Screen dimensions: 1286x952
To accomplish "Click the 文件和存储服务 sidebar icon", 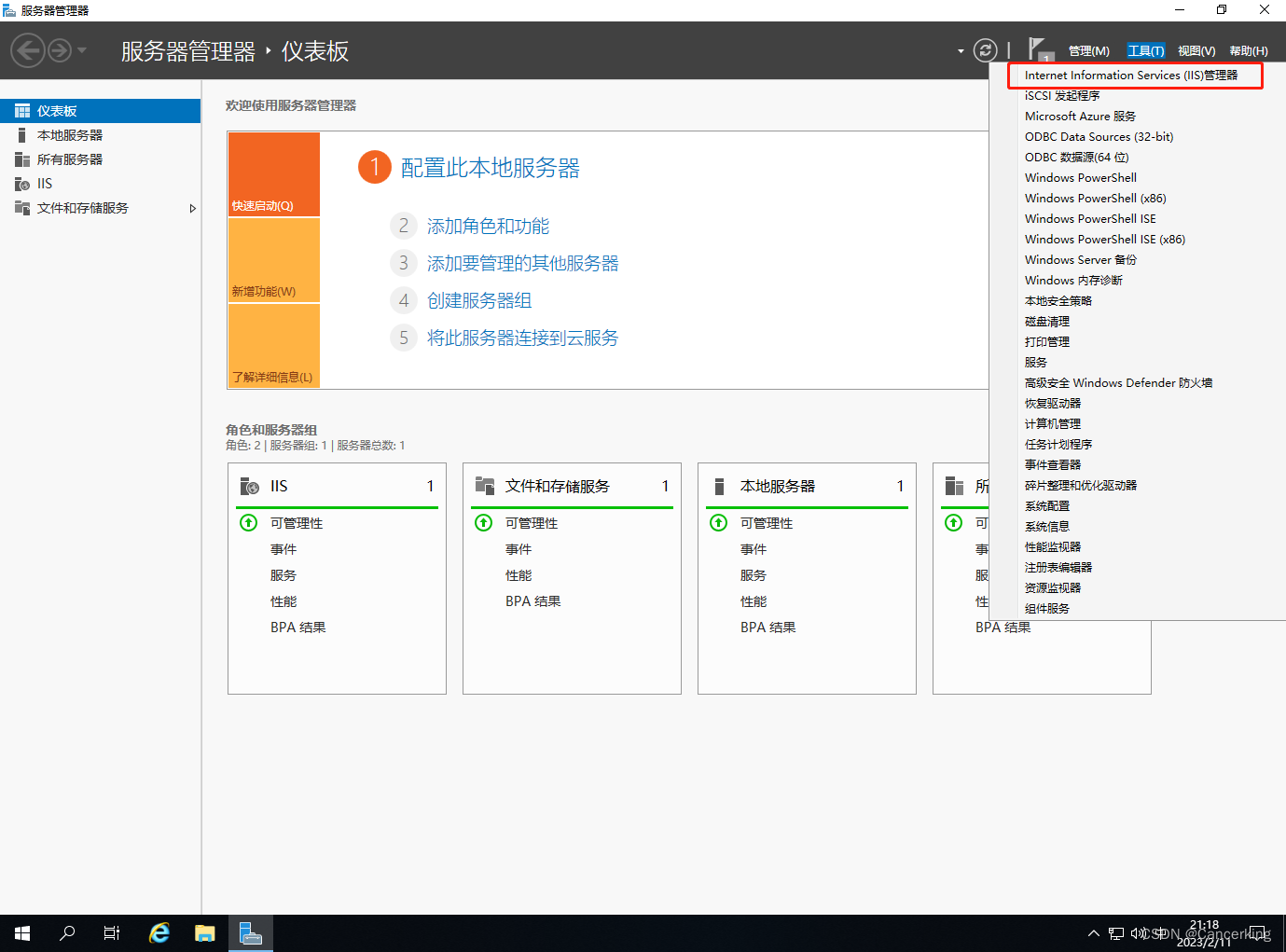I will coord(22,208).
